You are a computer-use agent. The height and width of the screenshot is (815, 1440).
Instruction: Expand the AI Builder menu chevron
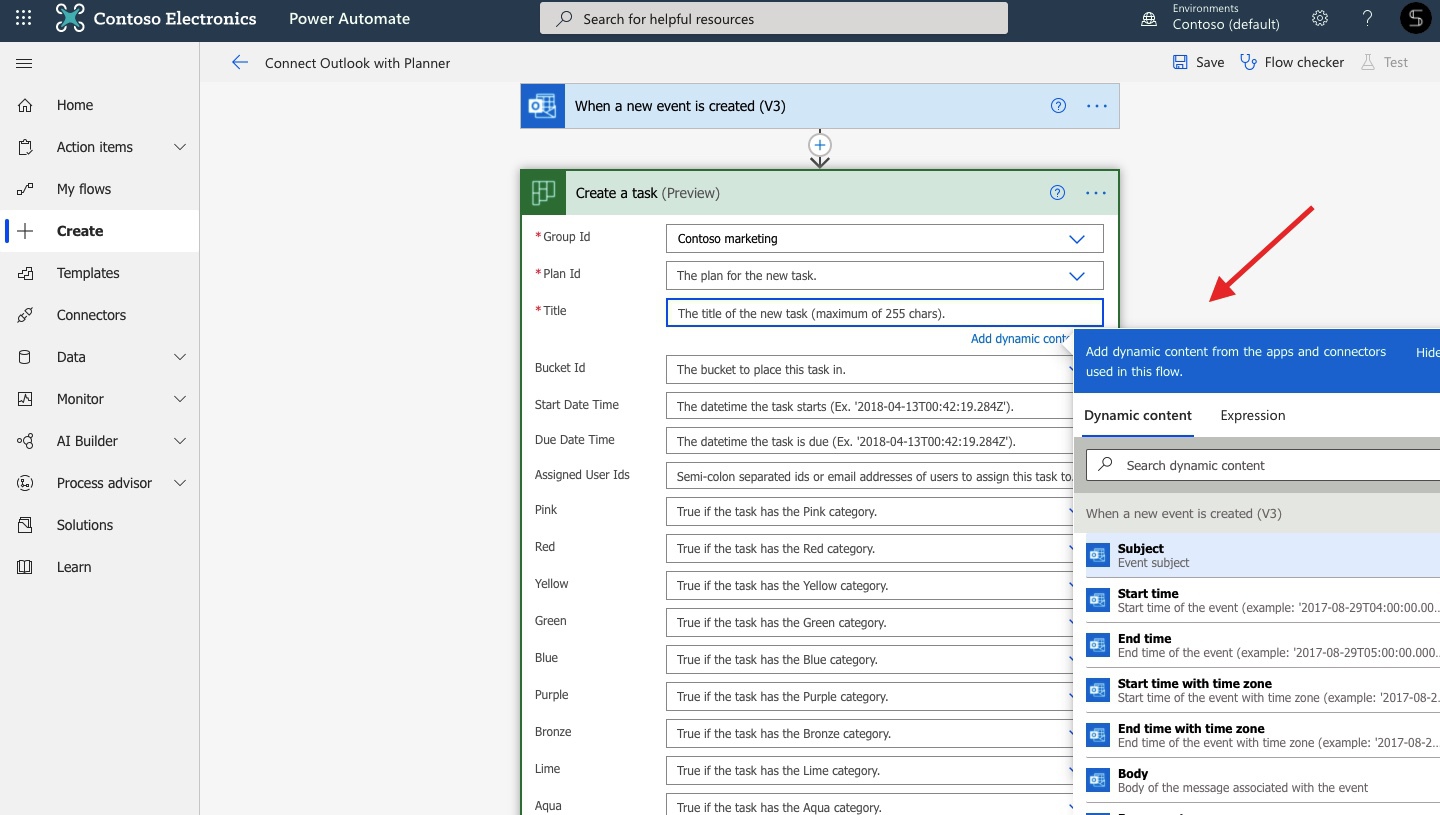pos(180,441)
